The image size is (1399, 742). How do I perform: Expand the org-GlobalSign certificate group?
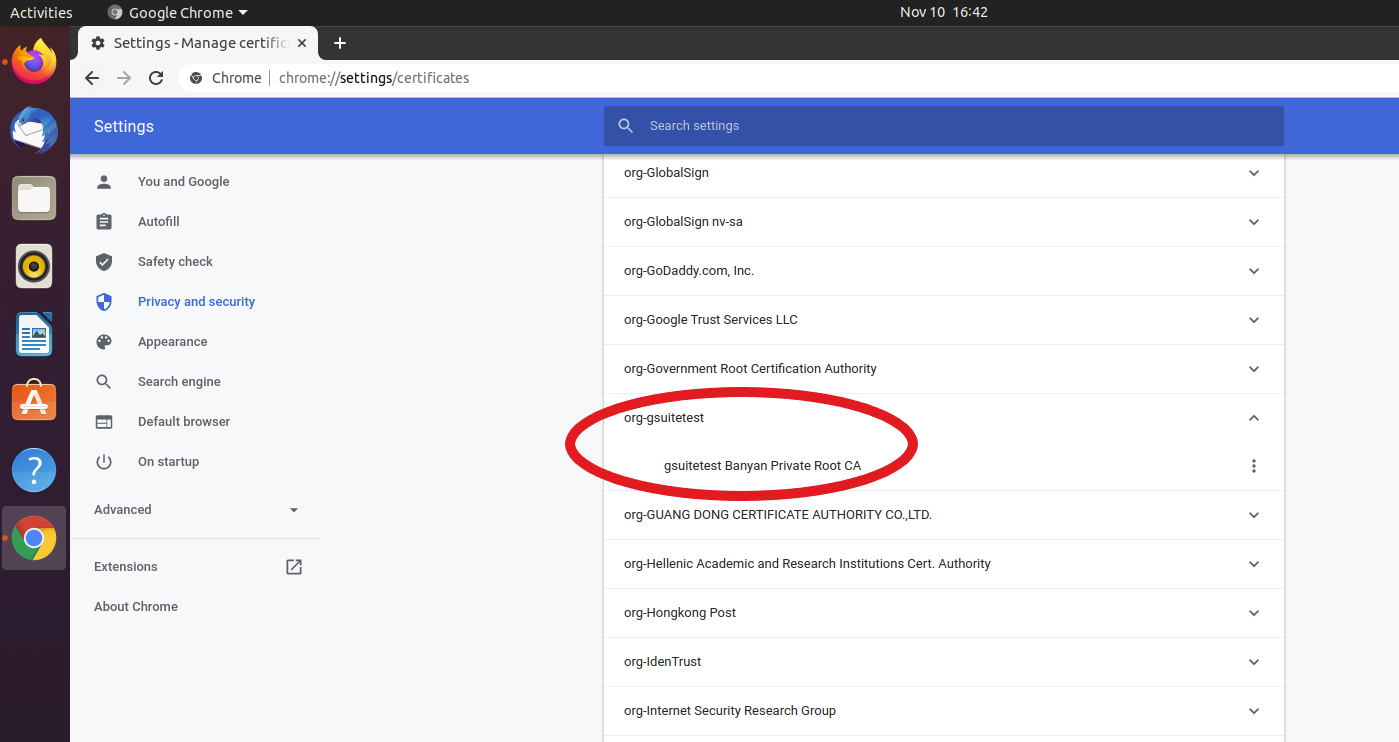click(1254, 173)
